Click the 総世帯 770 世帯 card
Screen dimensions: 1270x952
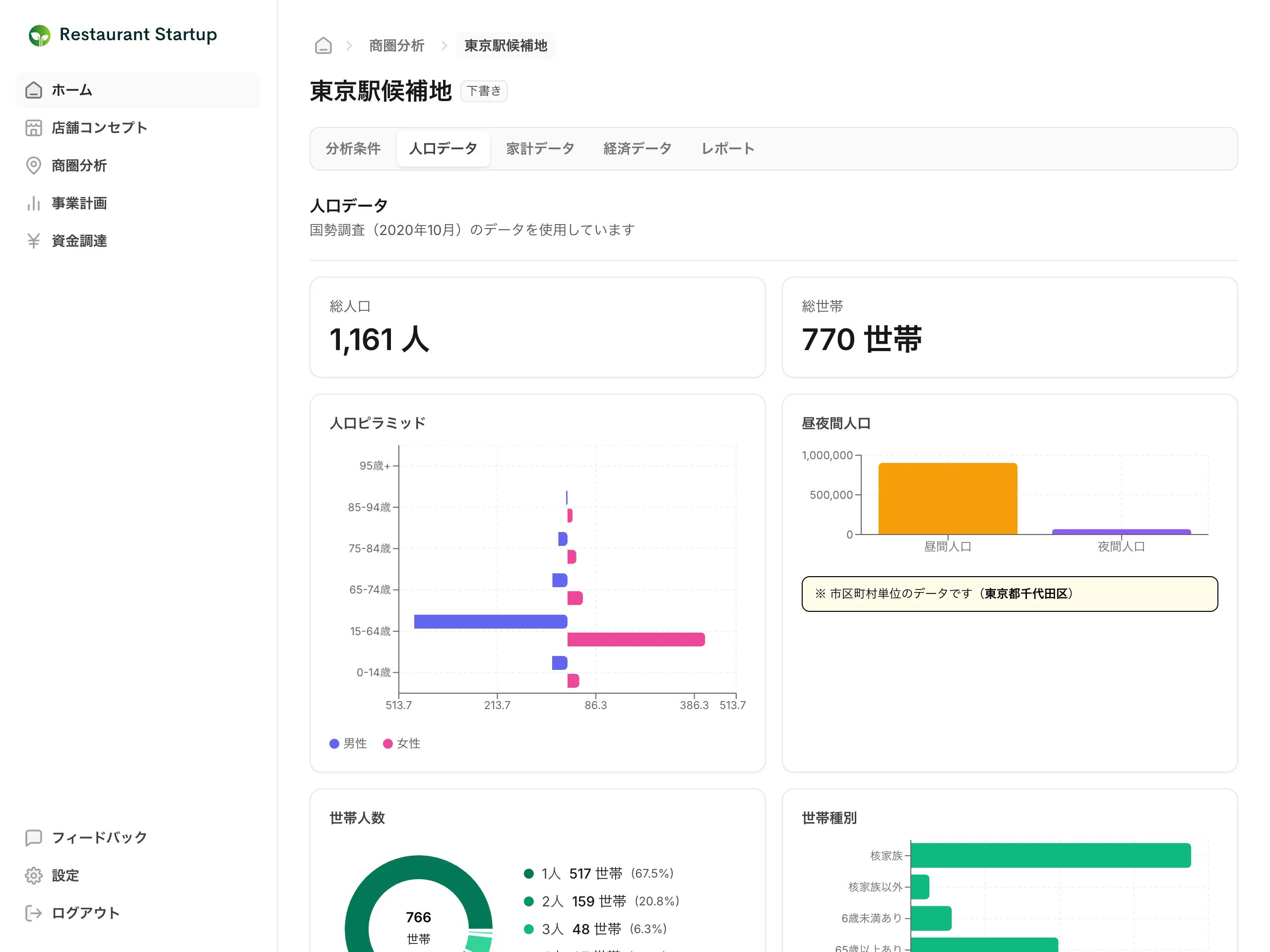tap(1010, 328)
